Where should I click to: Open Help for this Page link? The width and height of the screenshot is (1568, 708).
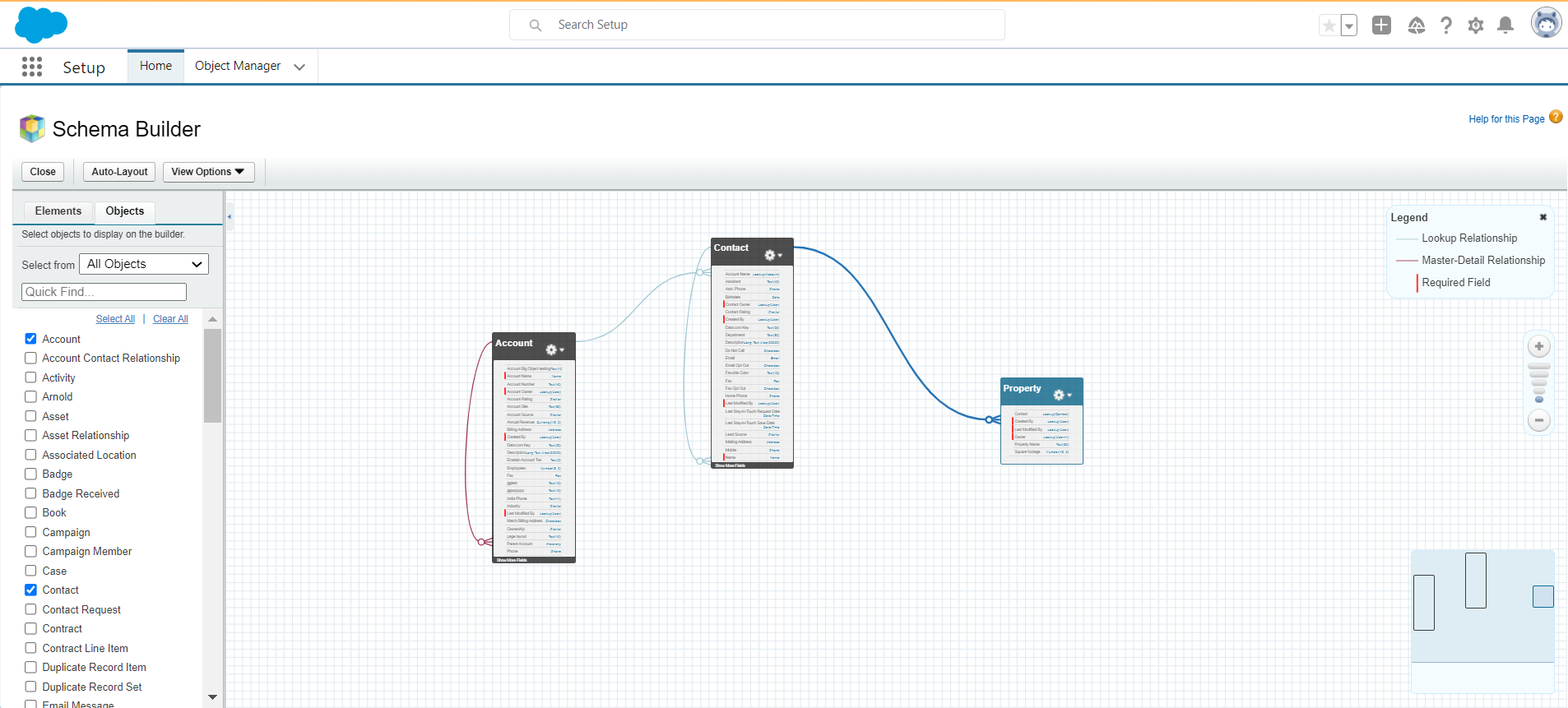click(x=1506, y=119)
